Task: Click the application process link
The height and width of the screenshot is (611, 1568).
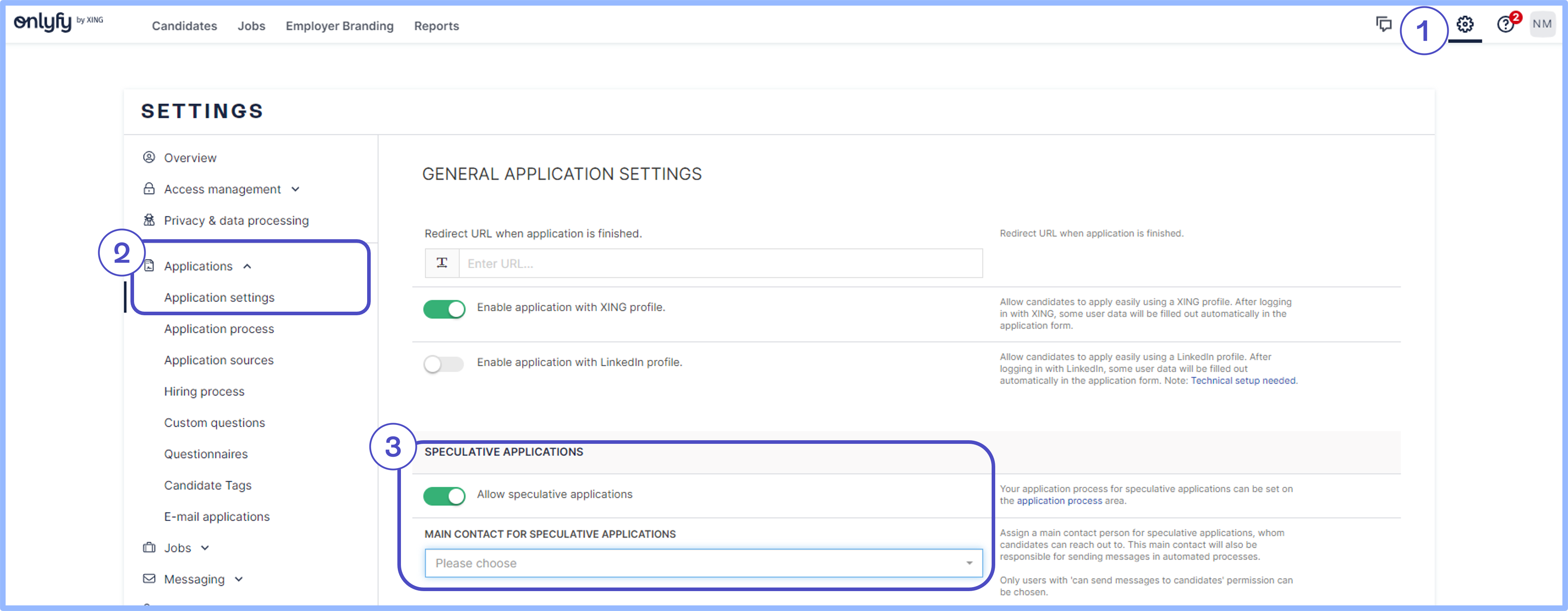Action: pyautogui.click(x=1059, y=501)
